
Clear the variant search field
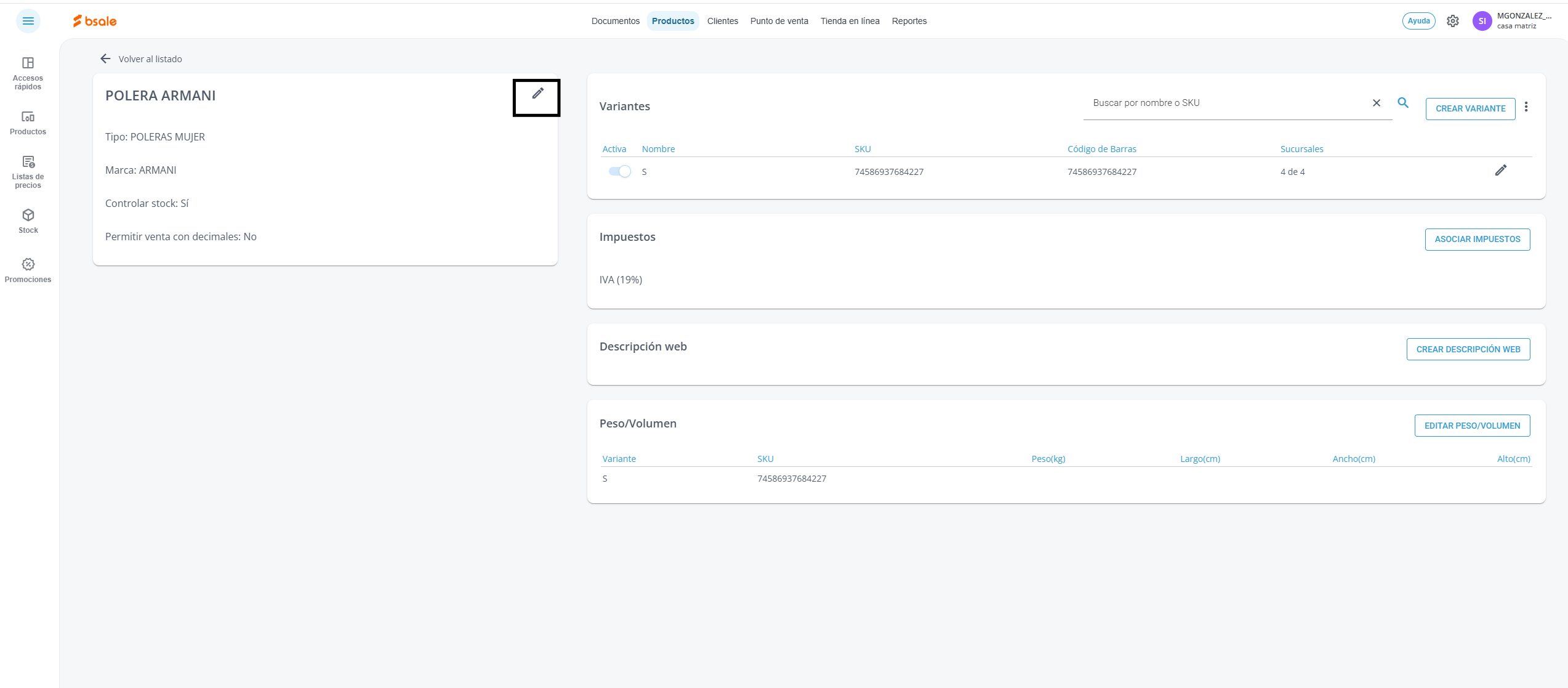pyautogui.click(x=1377, y=103)
